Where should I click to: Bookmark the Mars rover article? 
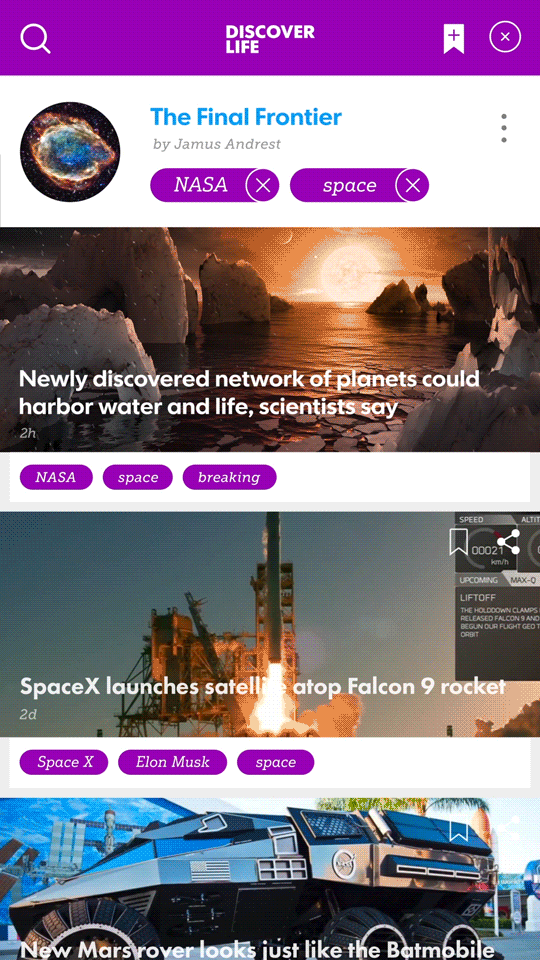click(458, 831)
